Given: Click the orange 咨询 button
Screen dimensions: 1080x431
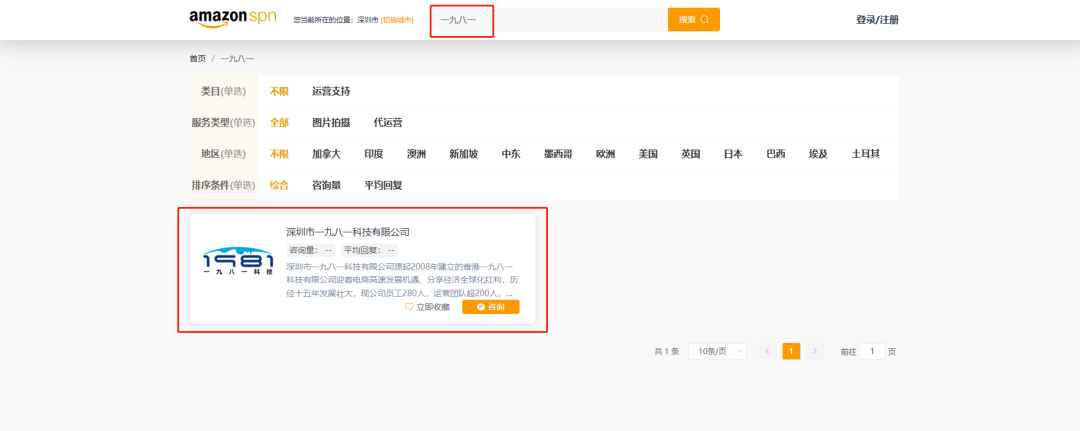Looking at the screenshot, I should pos(490,307).
